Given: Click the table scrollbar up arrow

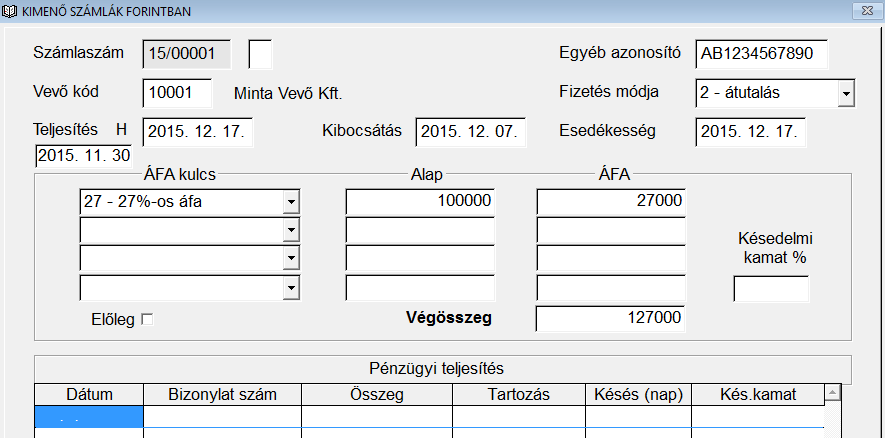Looking at the screenshot, I should pos(833,392).
